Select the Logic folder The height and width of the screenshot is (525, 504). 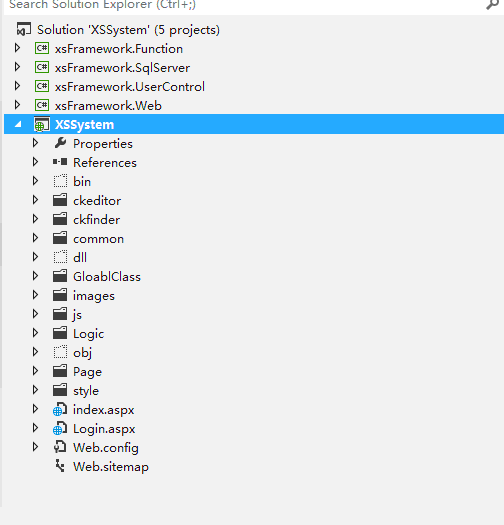88,333
